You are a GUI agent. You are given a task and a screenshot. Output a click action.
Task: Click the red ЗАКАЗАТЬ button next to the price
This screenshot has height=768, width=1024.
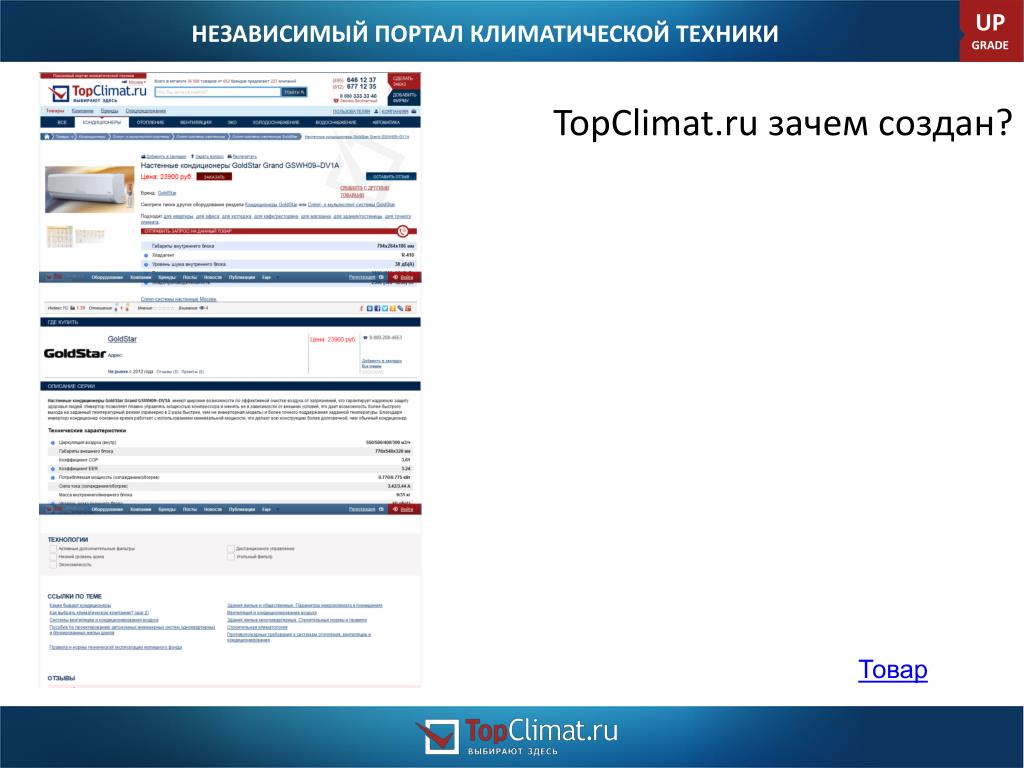214,176
